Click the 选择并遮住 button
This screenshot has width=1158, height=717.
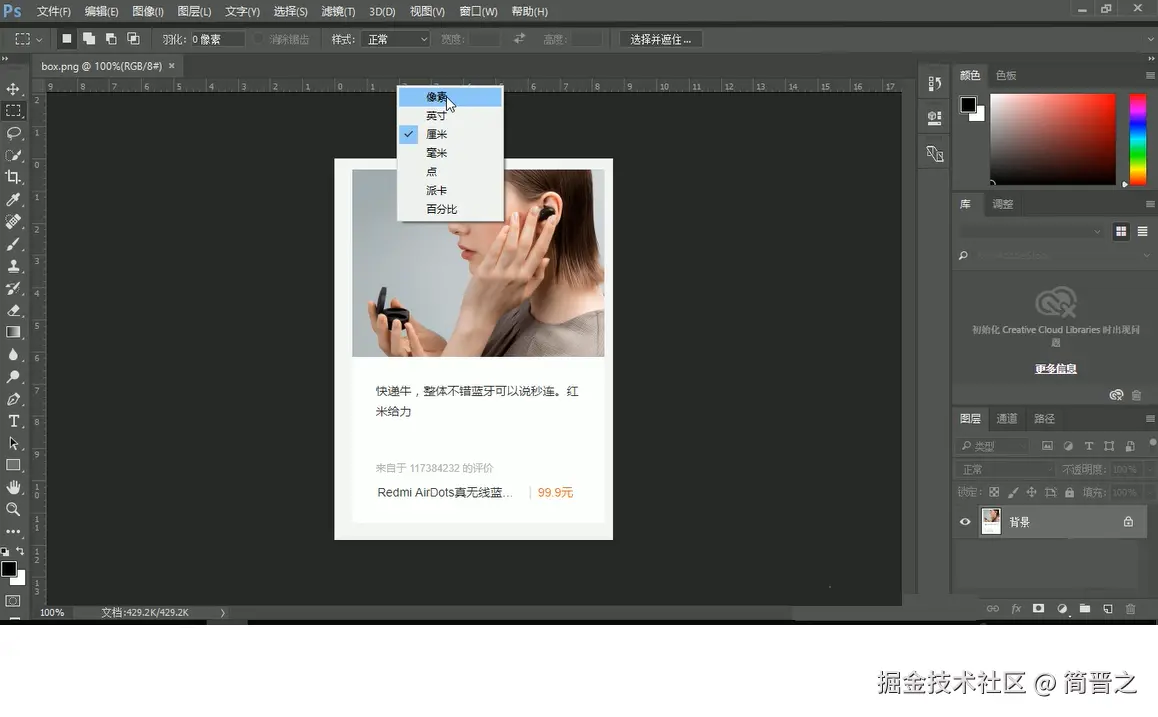[x=660, y=39]
